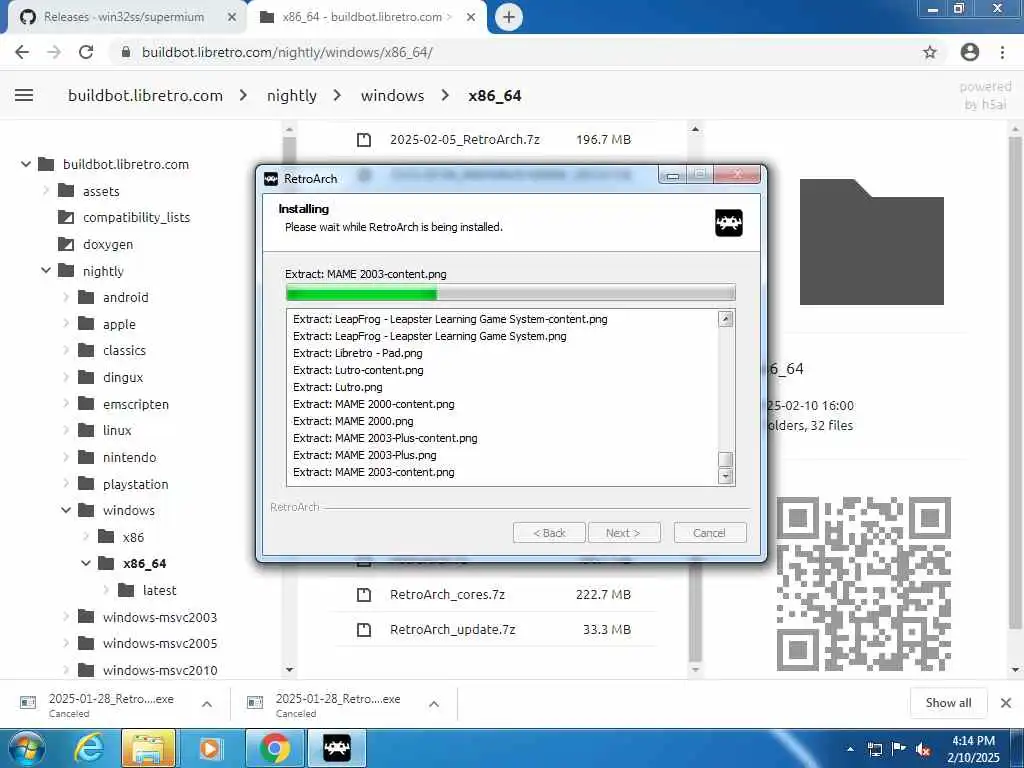Launch Internet Explorer from taskbar
The image size is (1024, 768).
click(x=88, y=748)
